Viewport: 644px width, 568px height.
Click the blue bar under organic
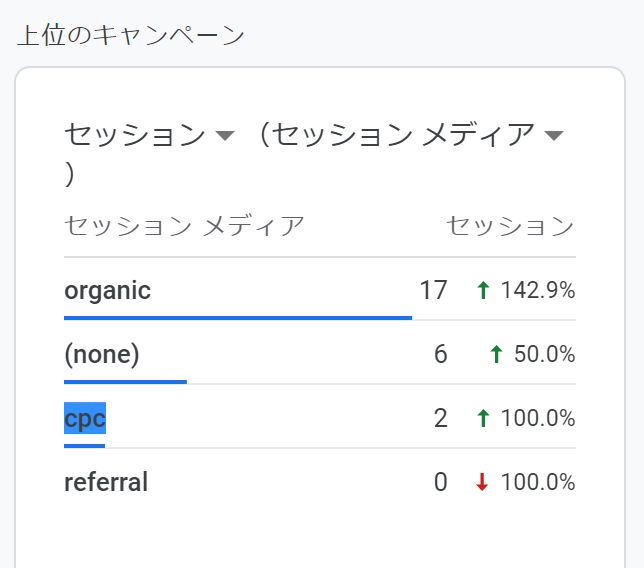pyautogui.click(x=238, y=317)
